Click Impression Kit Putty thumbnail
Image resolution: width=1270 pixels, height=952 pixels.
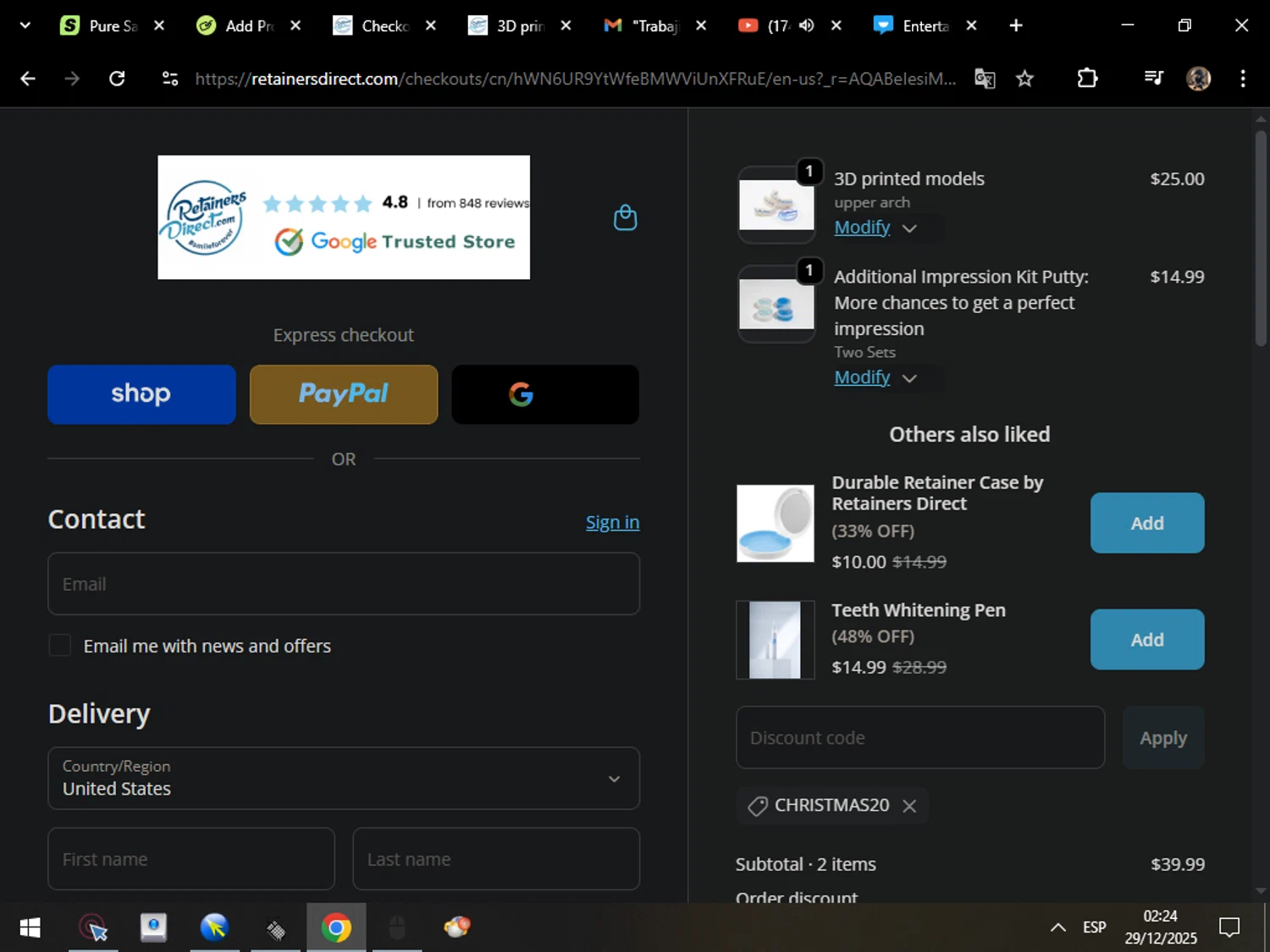[776, 304]
